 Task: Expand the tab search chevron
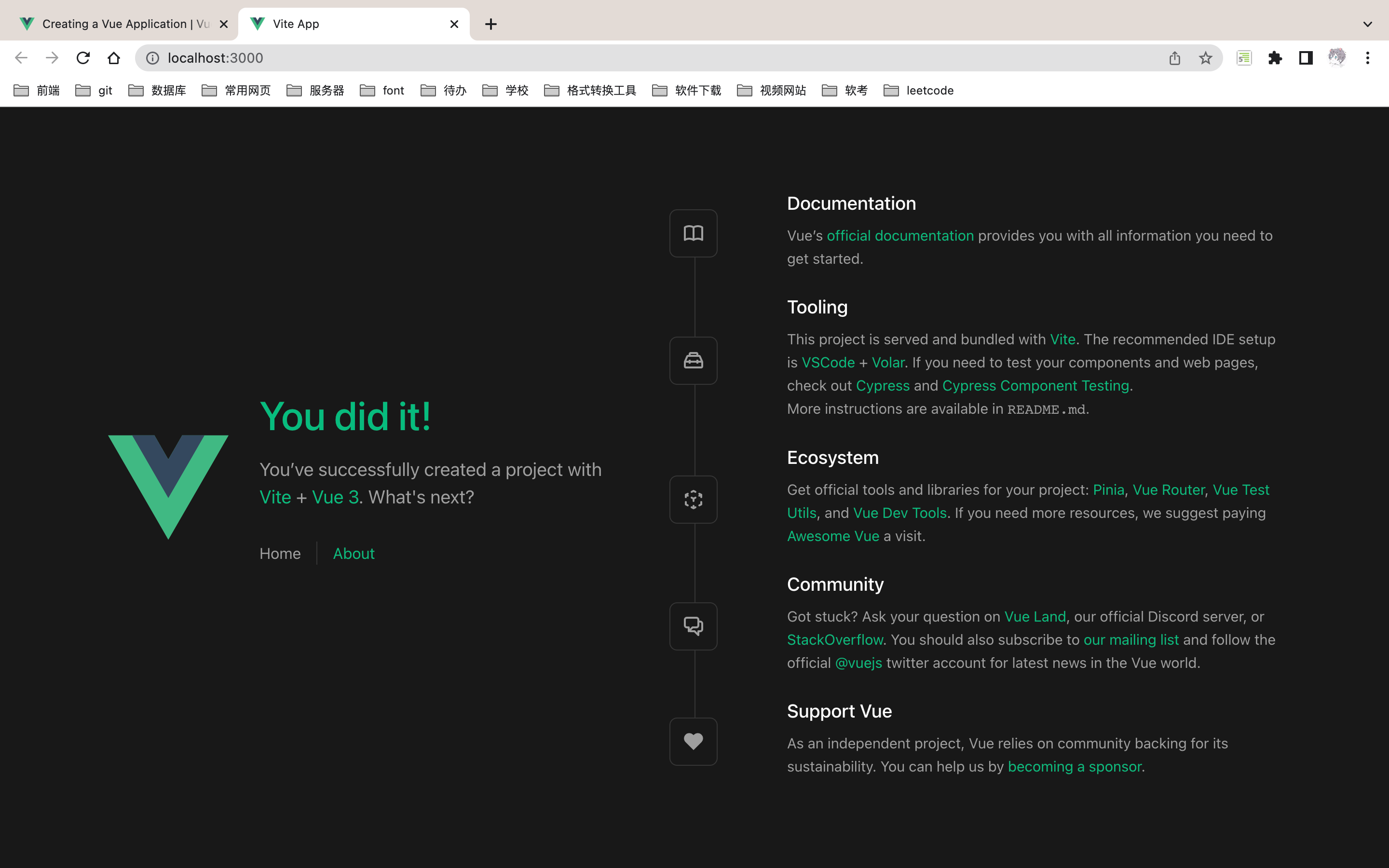click(1368, 24)
